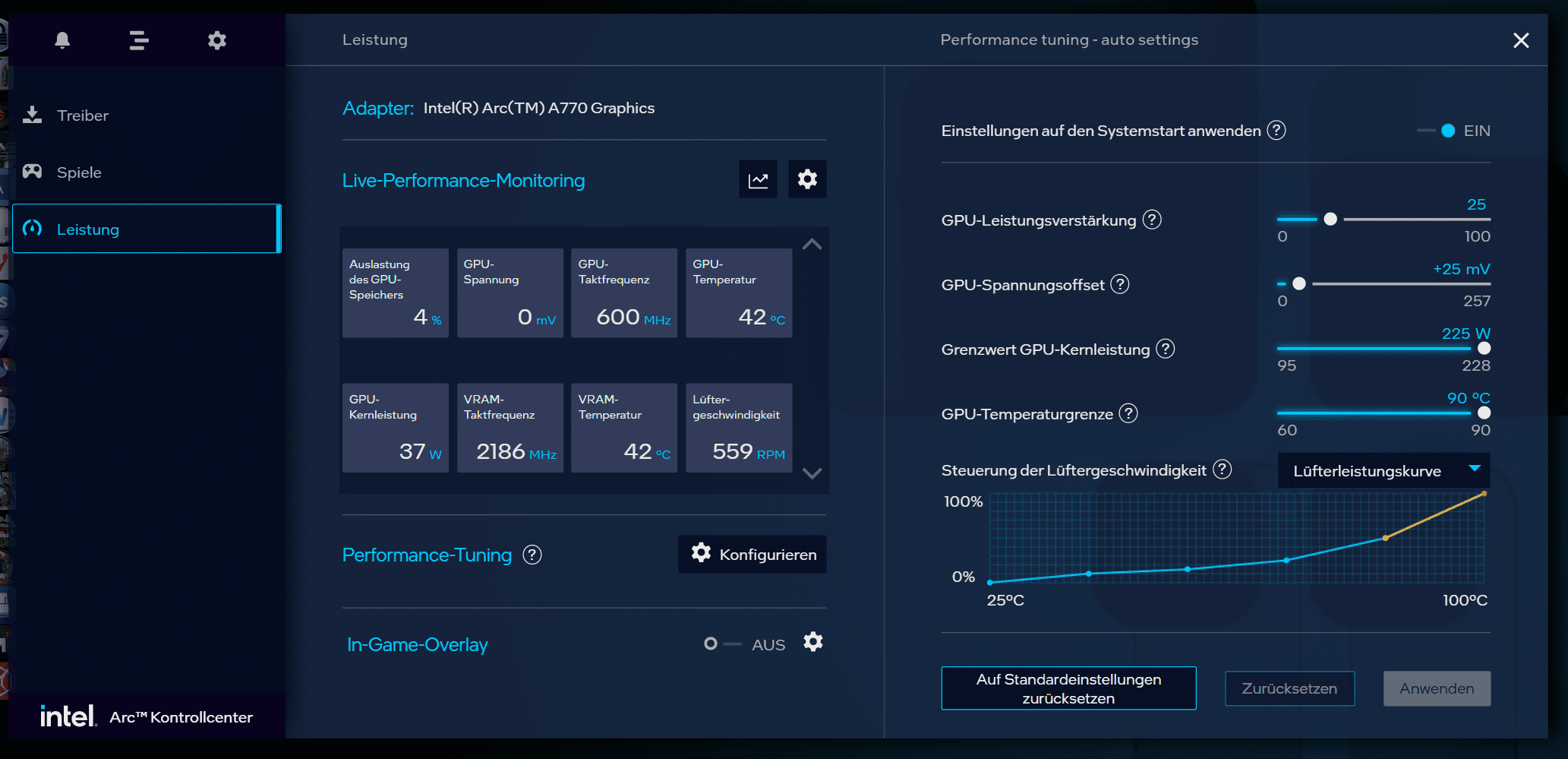The height and width of the screenshot is (759, 1568).
Task: Show more monitoring tiles with down chevron
Action: (x=812, y=473)
